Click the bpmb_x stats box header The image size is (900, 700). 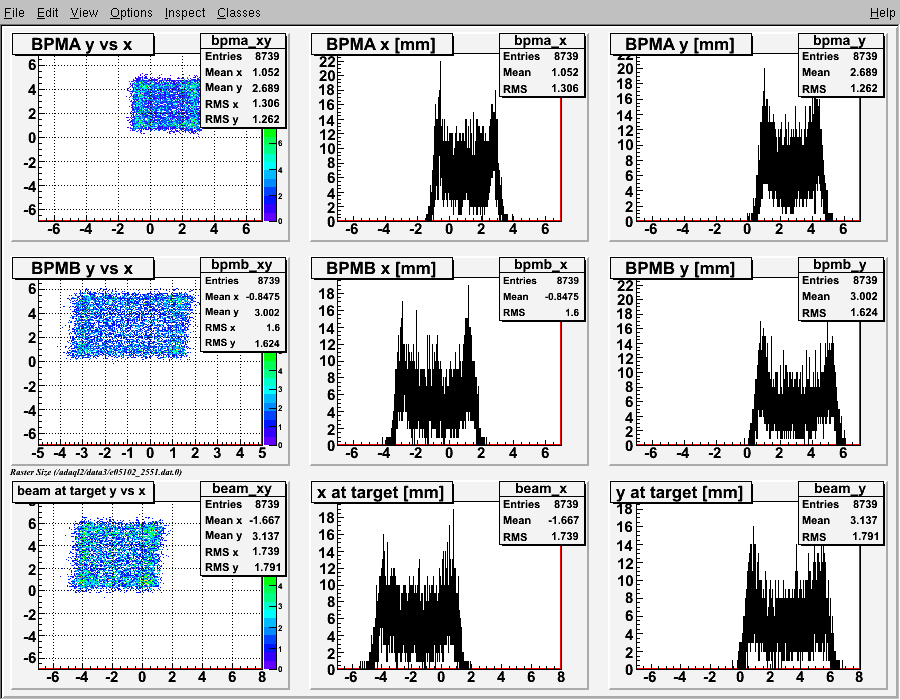tap(541, 265)
